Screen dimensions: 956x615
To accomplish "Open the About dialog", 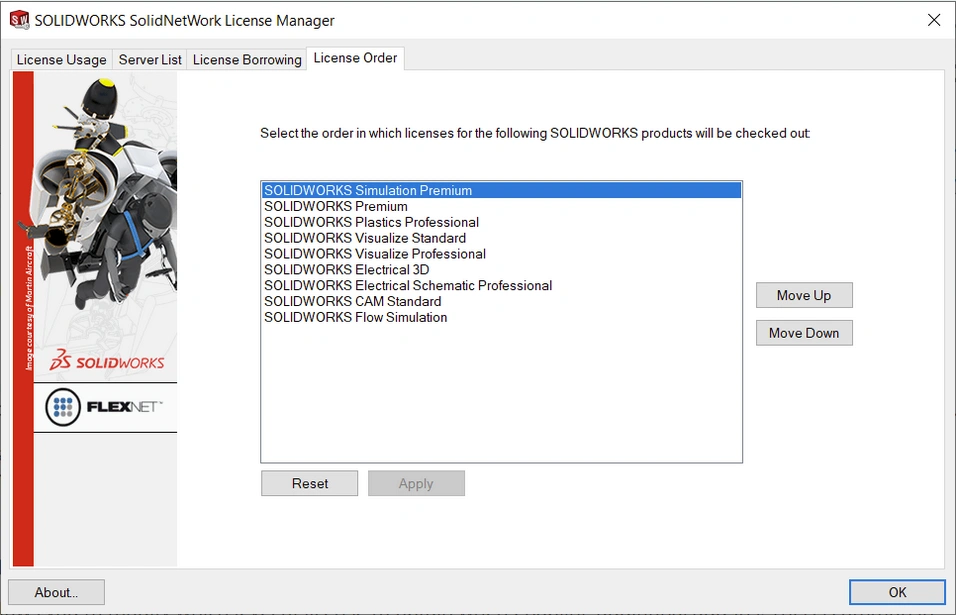I will (56, 592).
